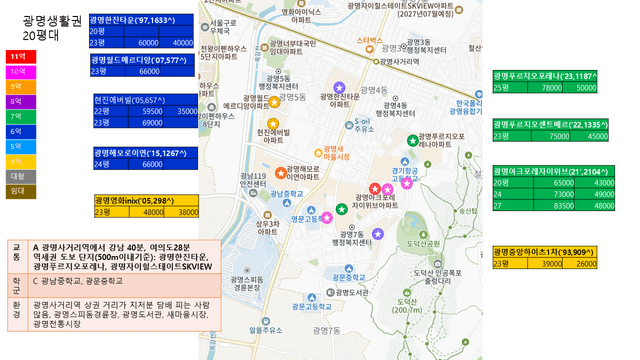This screenshot has height=360, width=640.
Task: Click the green 7억 legend swatch
Action: 21,117
